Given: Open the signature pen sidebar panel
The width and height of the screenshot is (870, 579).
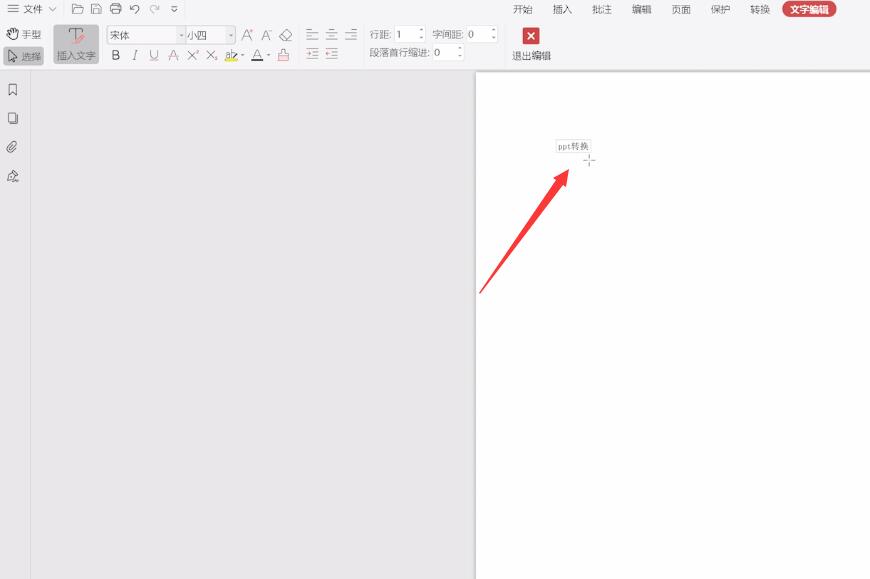Looking at the screenshot, I should tap(13, 176).
